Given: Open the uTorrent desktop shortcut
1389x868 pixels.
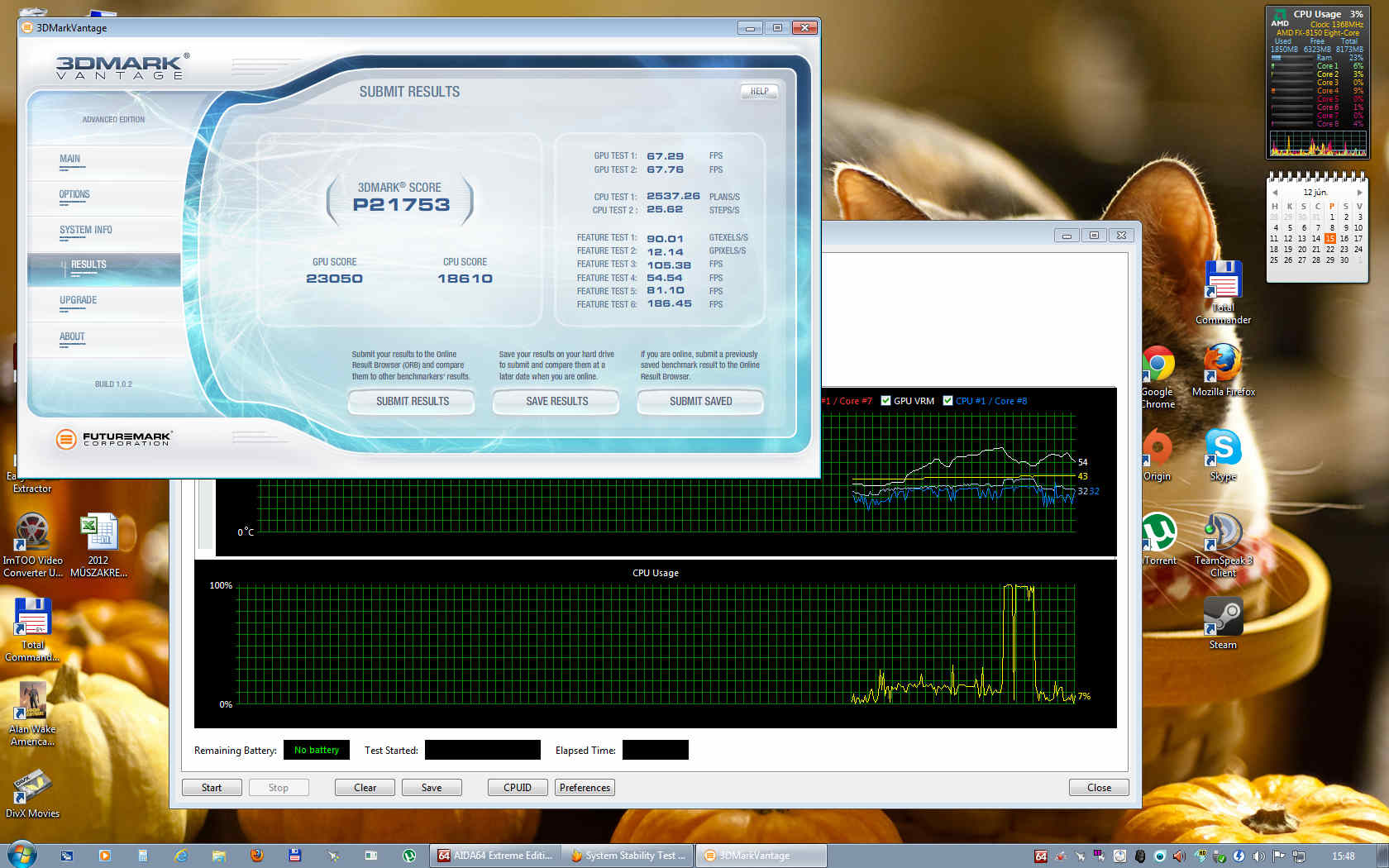Looking at the screenshot, I should pos(1158,540).
